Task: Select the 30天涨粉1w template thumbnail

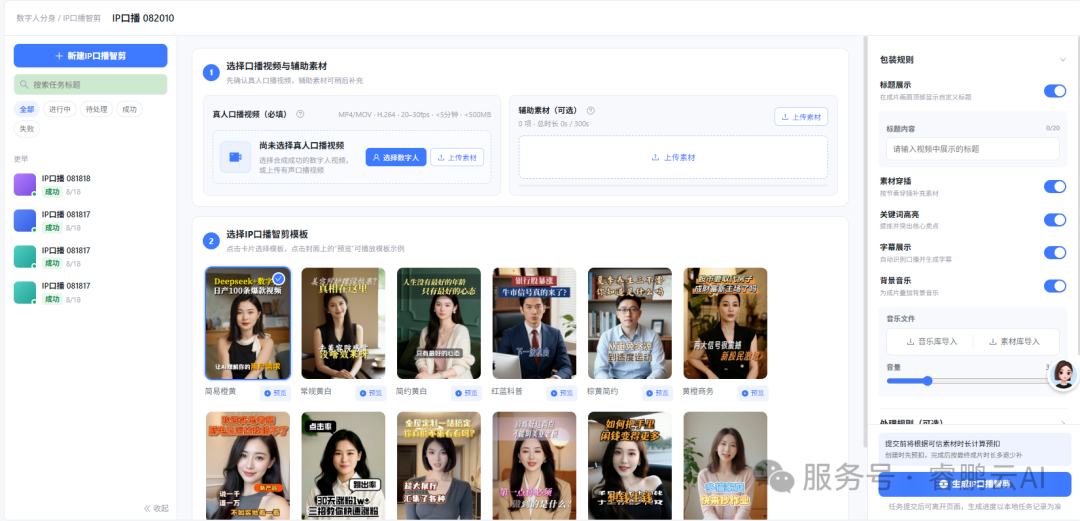Action: (x=343, y=466)
